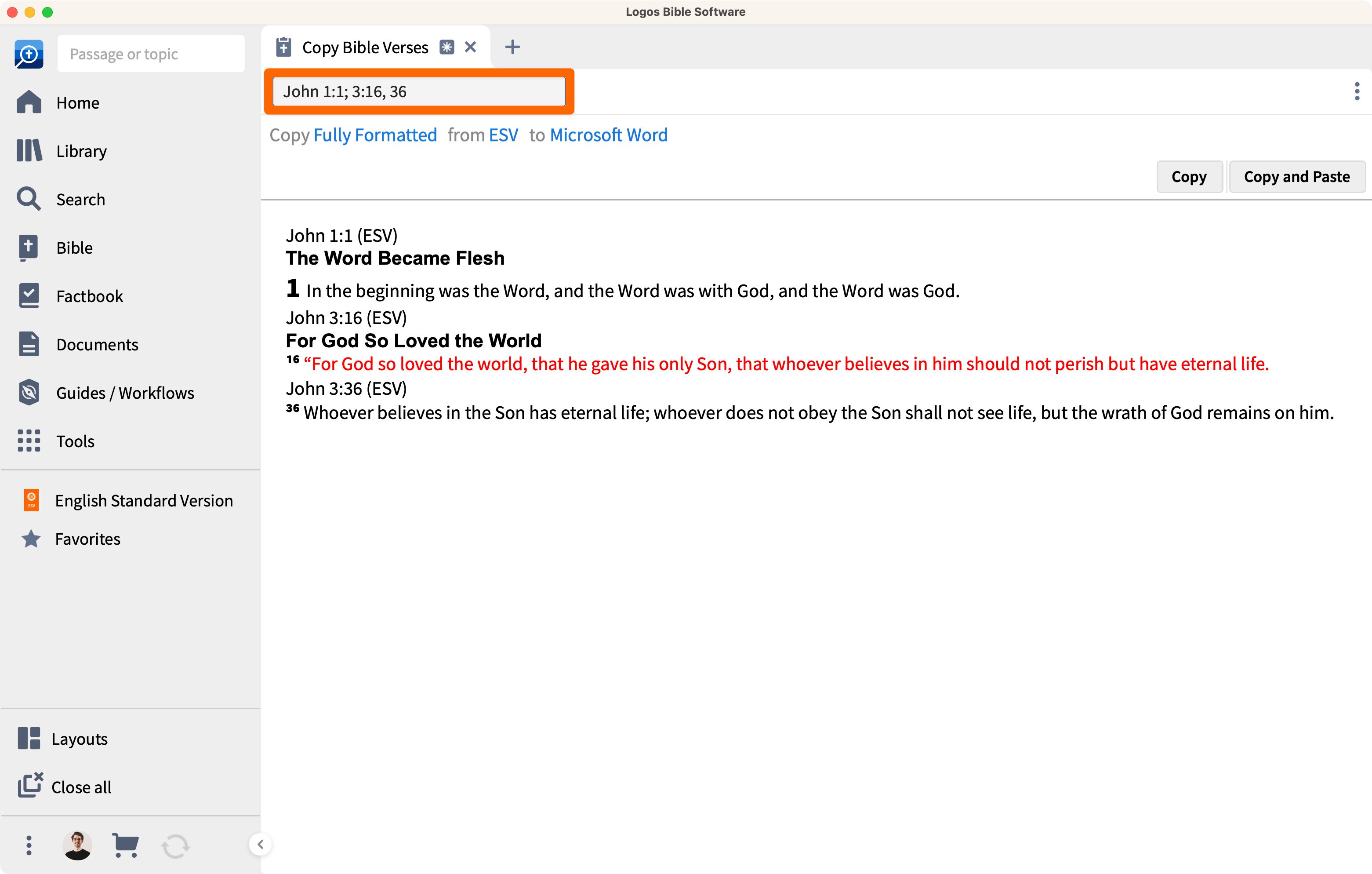Collapse the sidebar with the chevron button

[261, 845]
